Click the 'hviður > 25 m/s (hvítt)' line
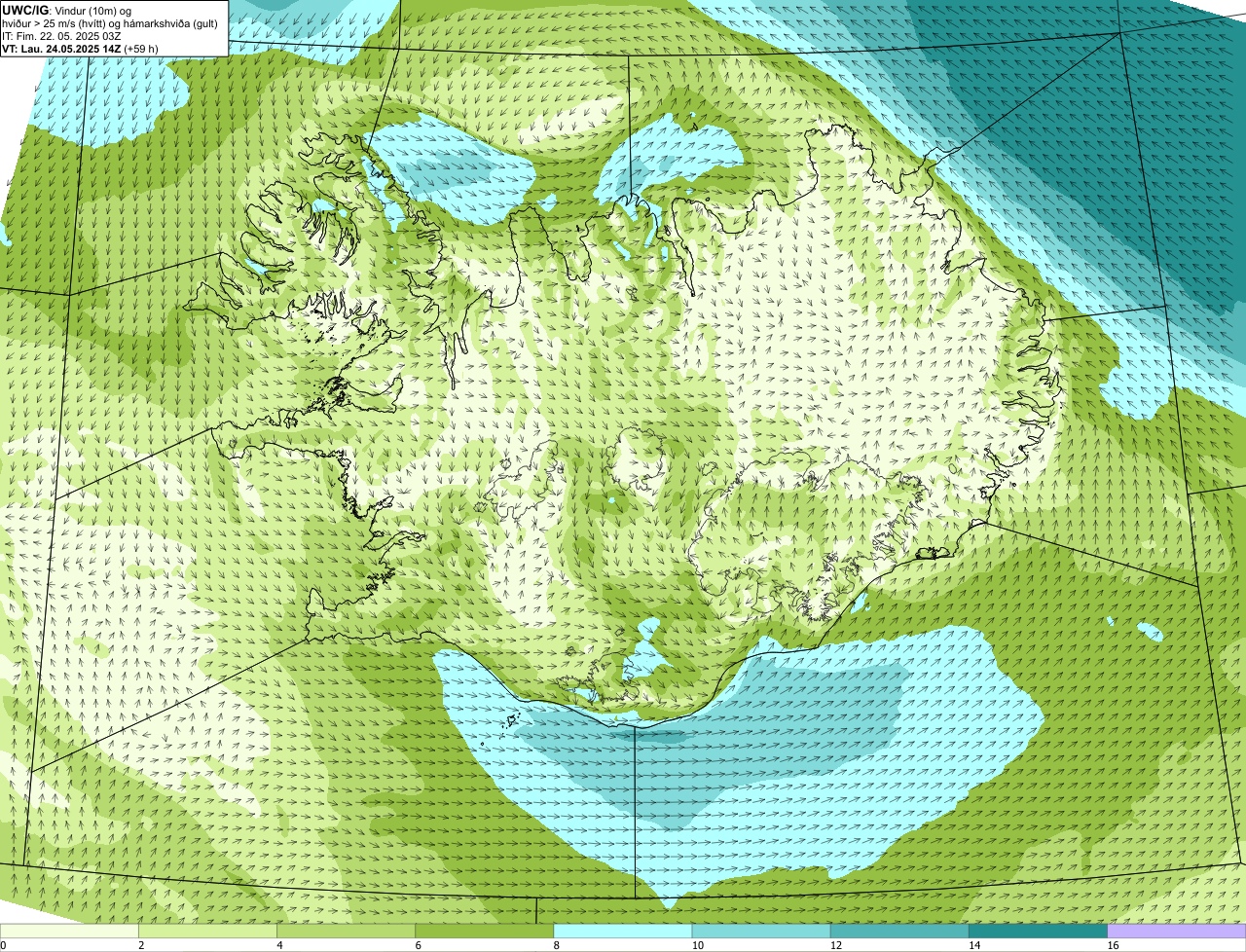This screenshot has height=952, width=1246. click(111, 23)
